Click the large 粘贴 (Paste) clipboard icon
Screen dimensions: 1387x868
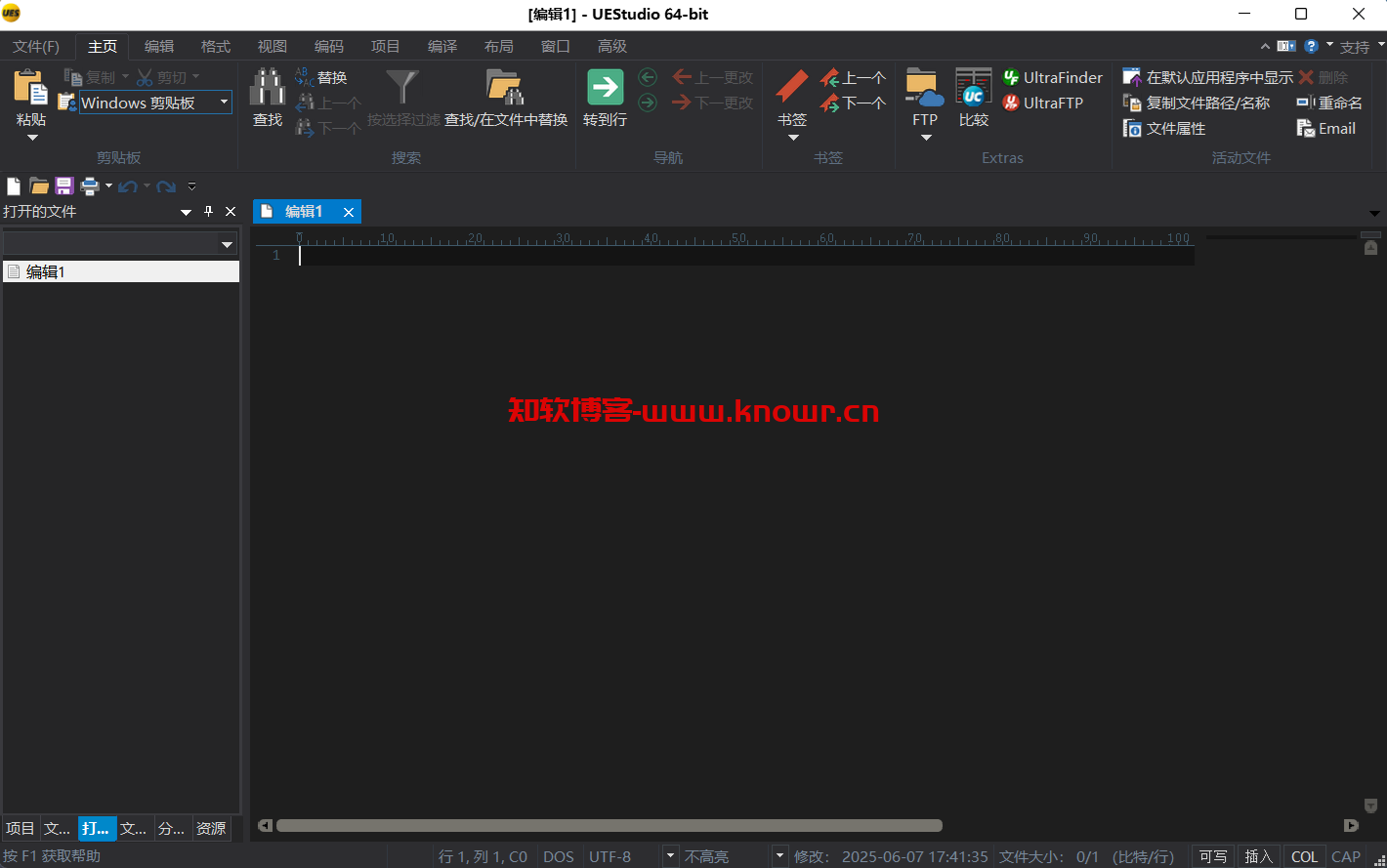tap(30, 87)
